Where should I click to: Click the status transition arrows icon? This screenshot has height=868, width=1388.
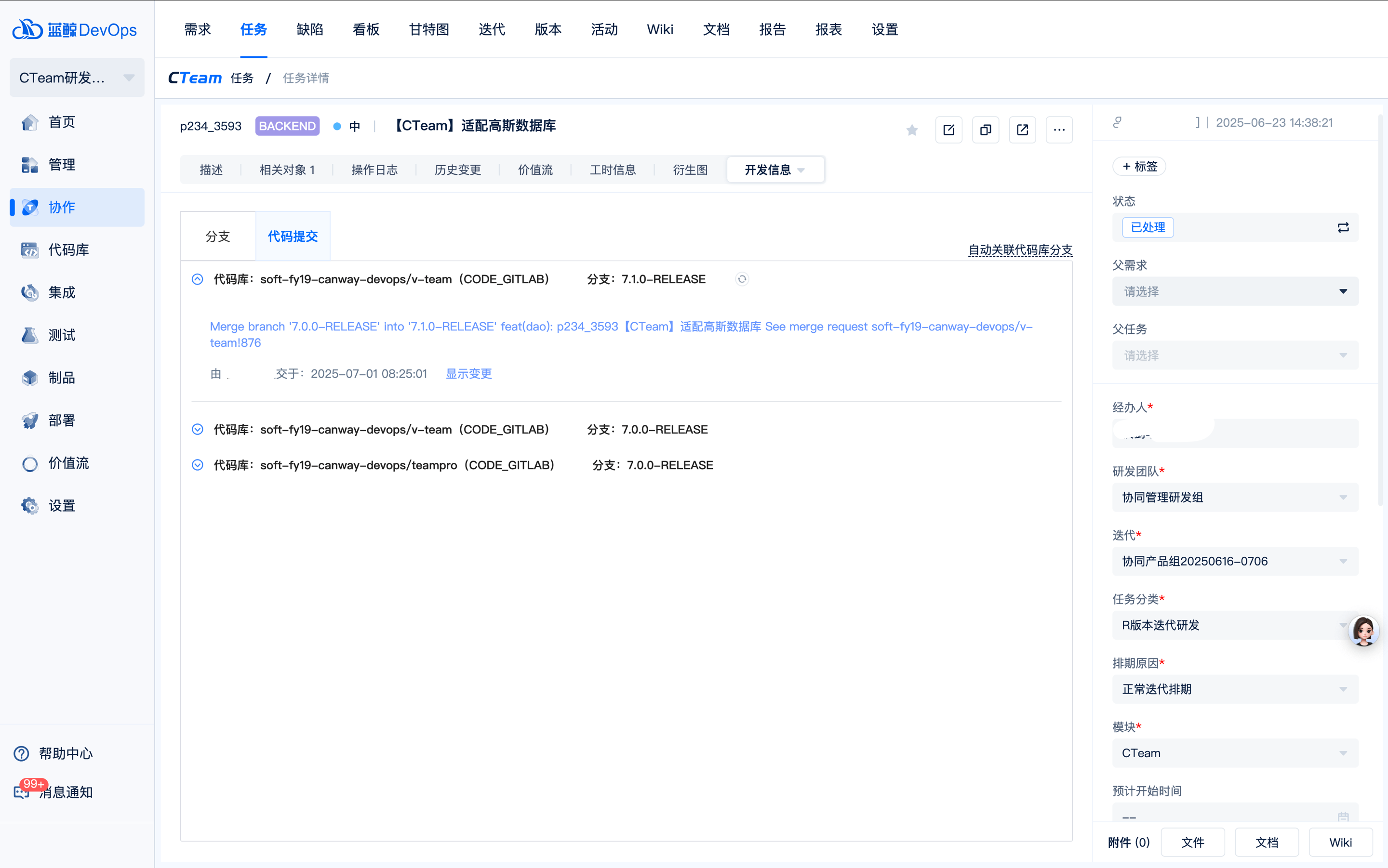1343,228
